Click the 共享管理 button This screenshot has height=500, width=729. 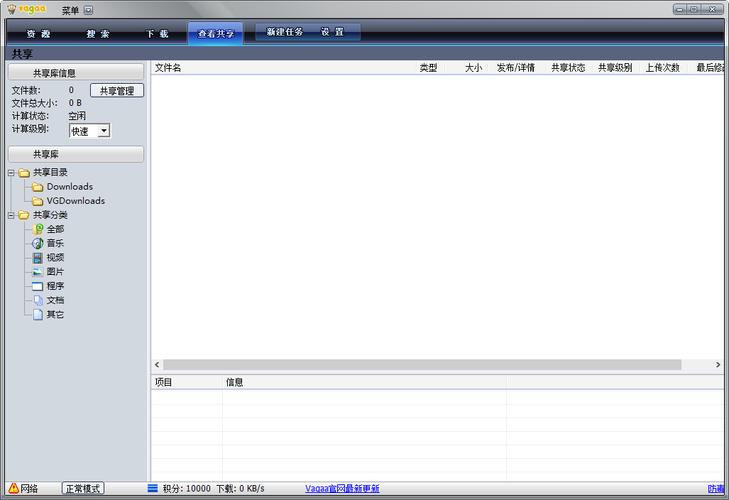[x=117, y=90]
